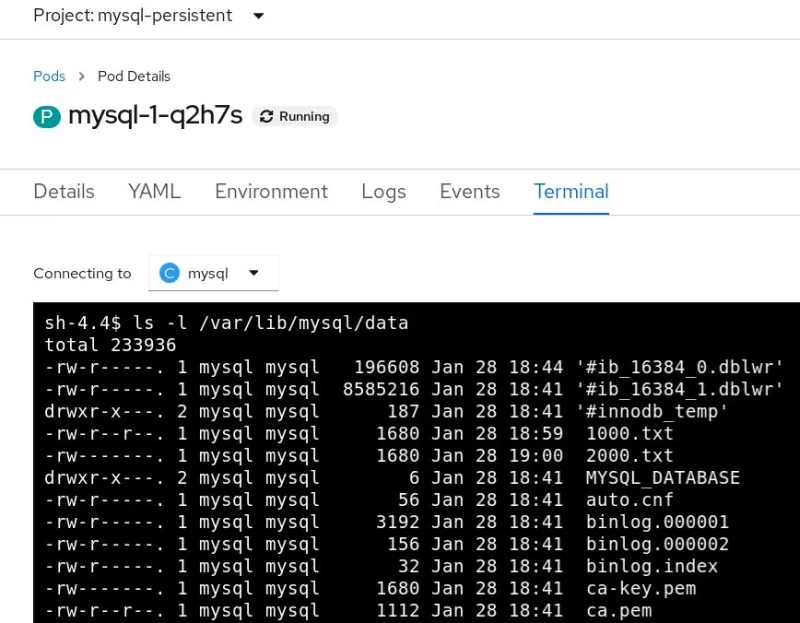
Task: Click the 1000.txt filename in terminal
Action: [x=629, y=433]
